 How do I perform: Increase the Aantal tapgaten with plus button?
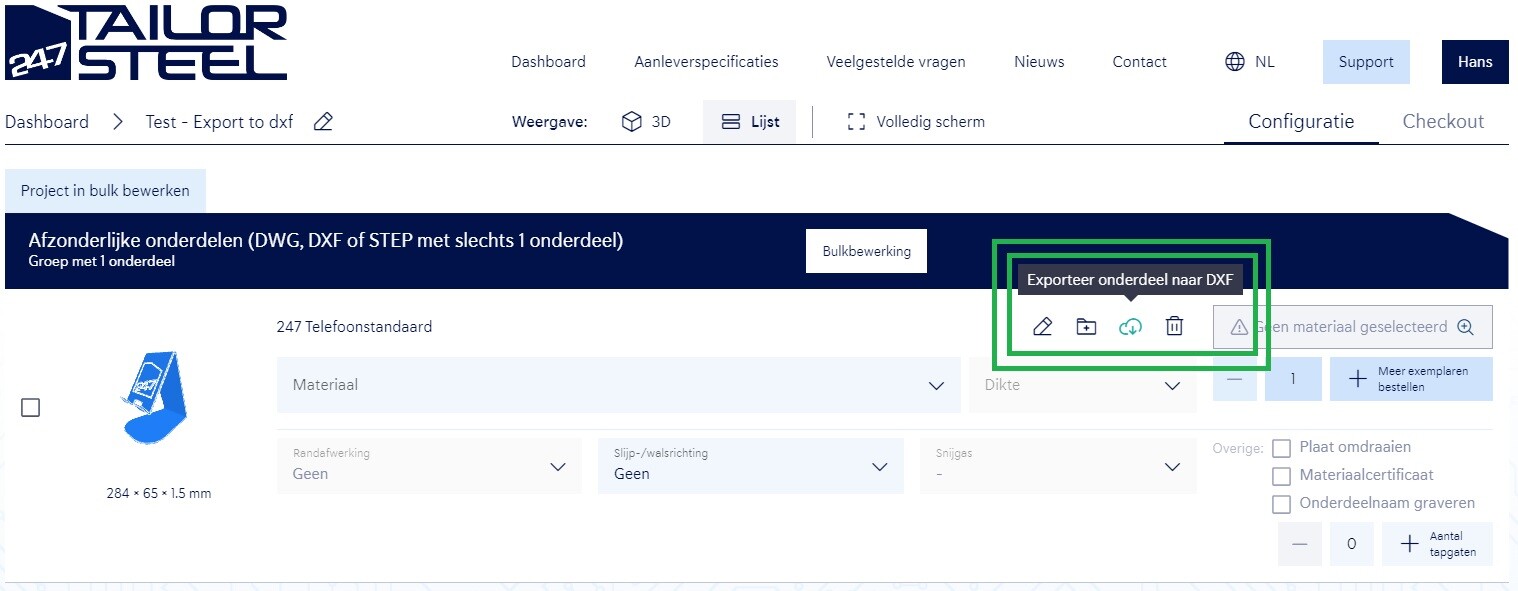(1409, 544)
